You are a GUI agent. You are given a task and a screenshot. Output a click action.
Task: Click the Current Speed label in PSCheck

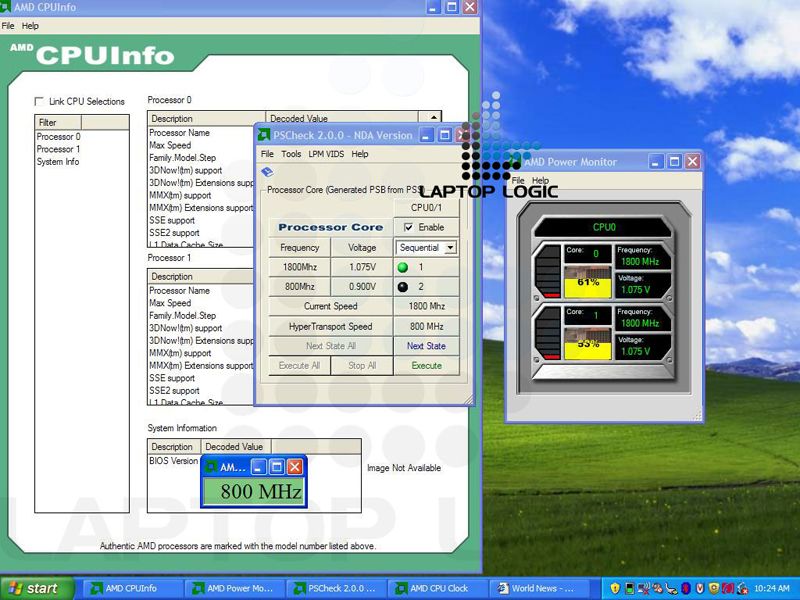331,306
